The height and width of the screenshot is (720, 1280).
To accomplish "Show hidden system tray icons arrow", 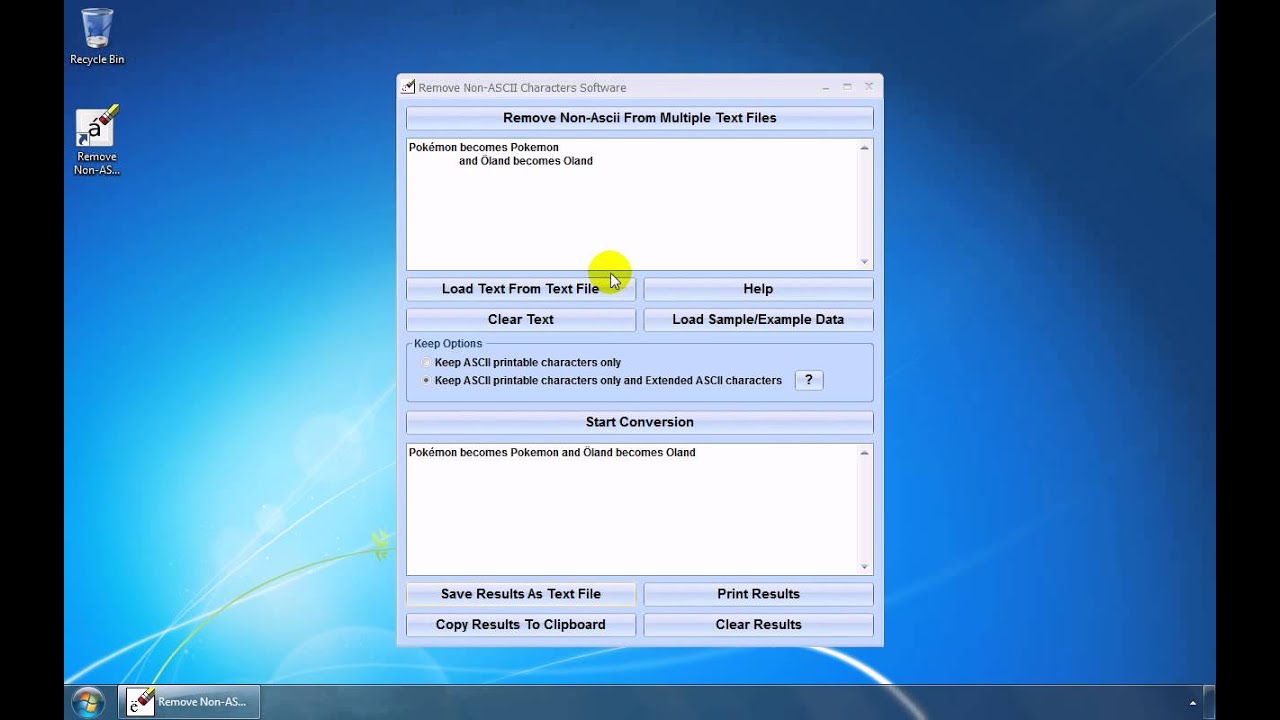I will [x=1192, y=703].
